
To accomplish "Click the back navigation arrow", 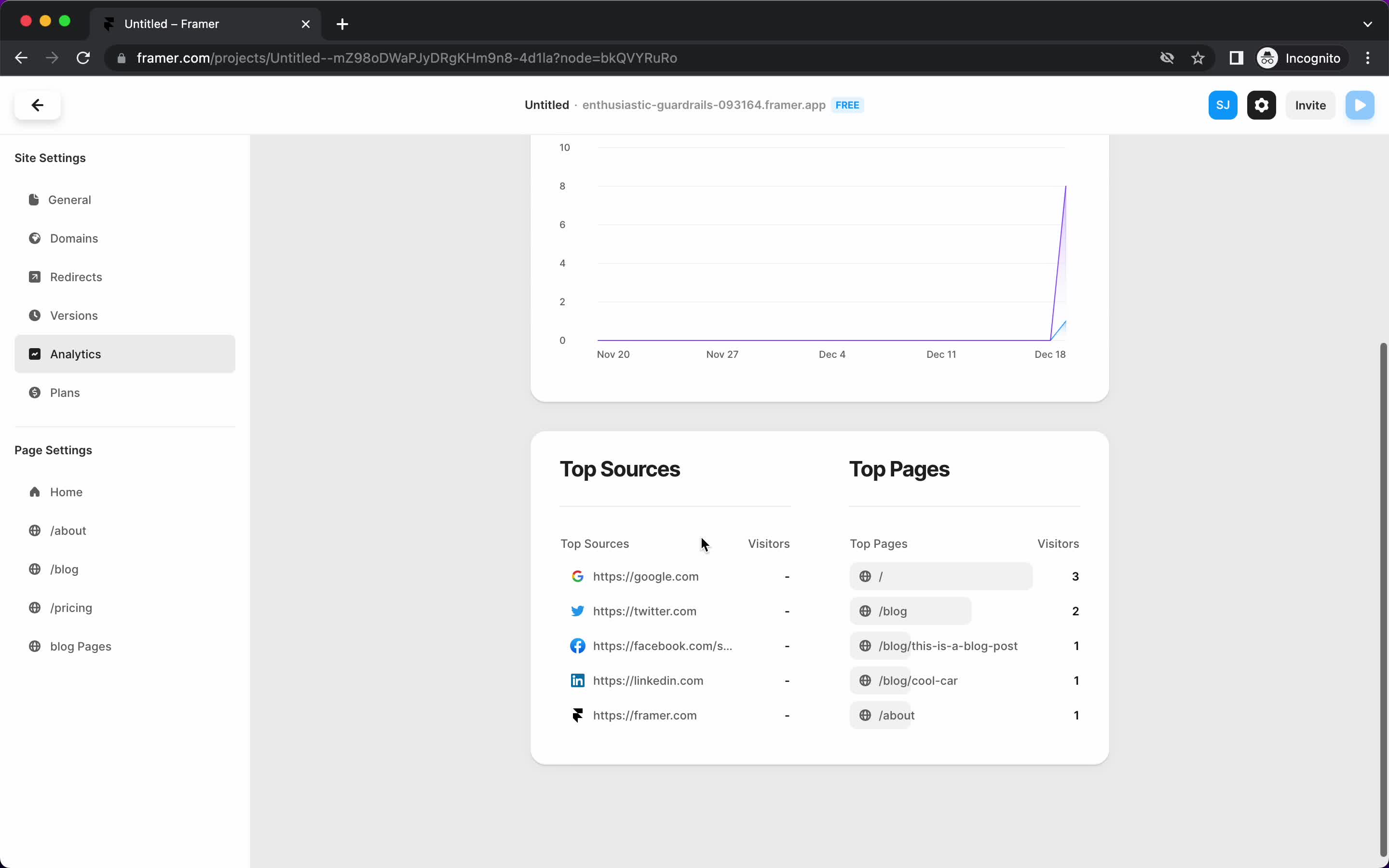I will 37,104.
